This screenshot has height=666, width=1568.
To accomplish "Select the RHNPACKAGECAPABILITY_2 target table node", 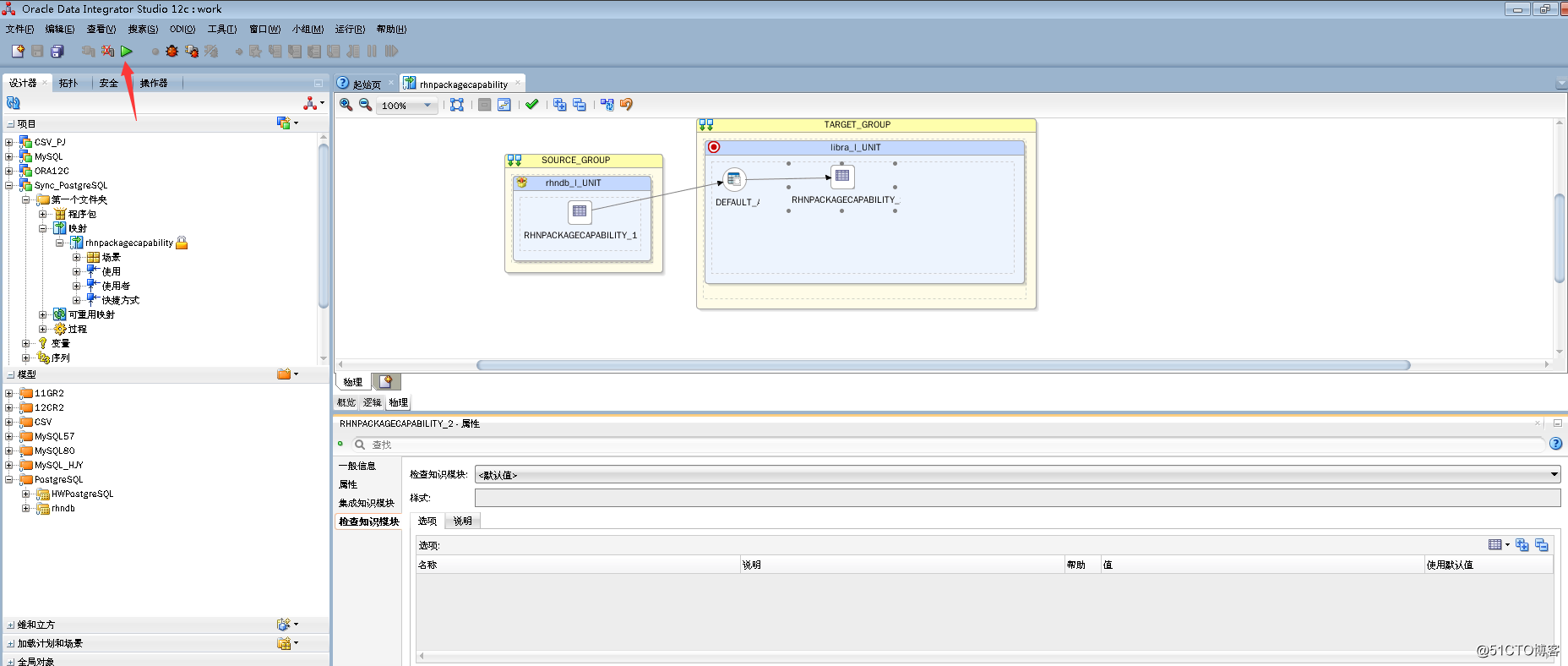I will (x=842, y=176).
